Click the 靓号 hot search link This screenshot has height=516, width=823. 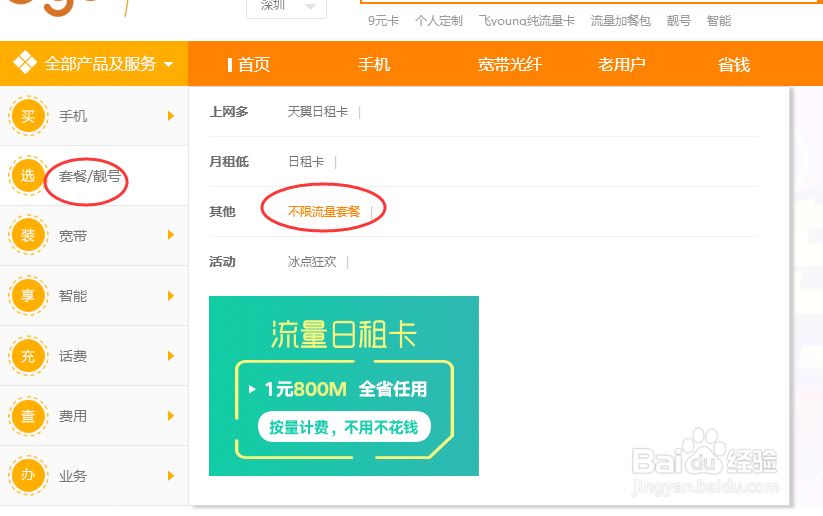(679, 20)
